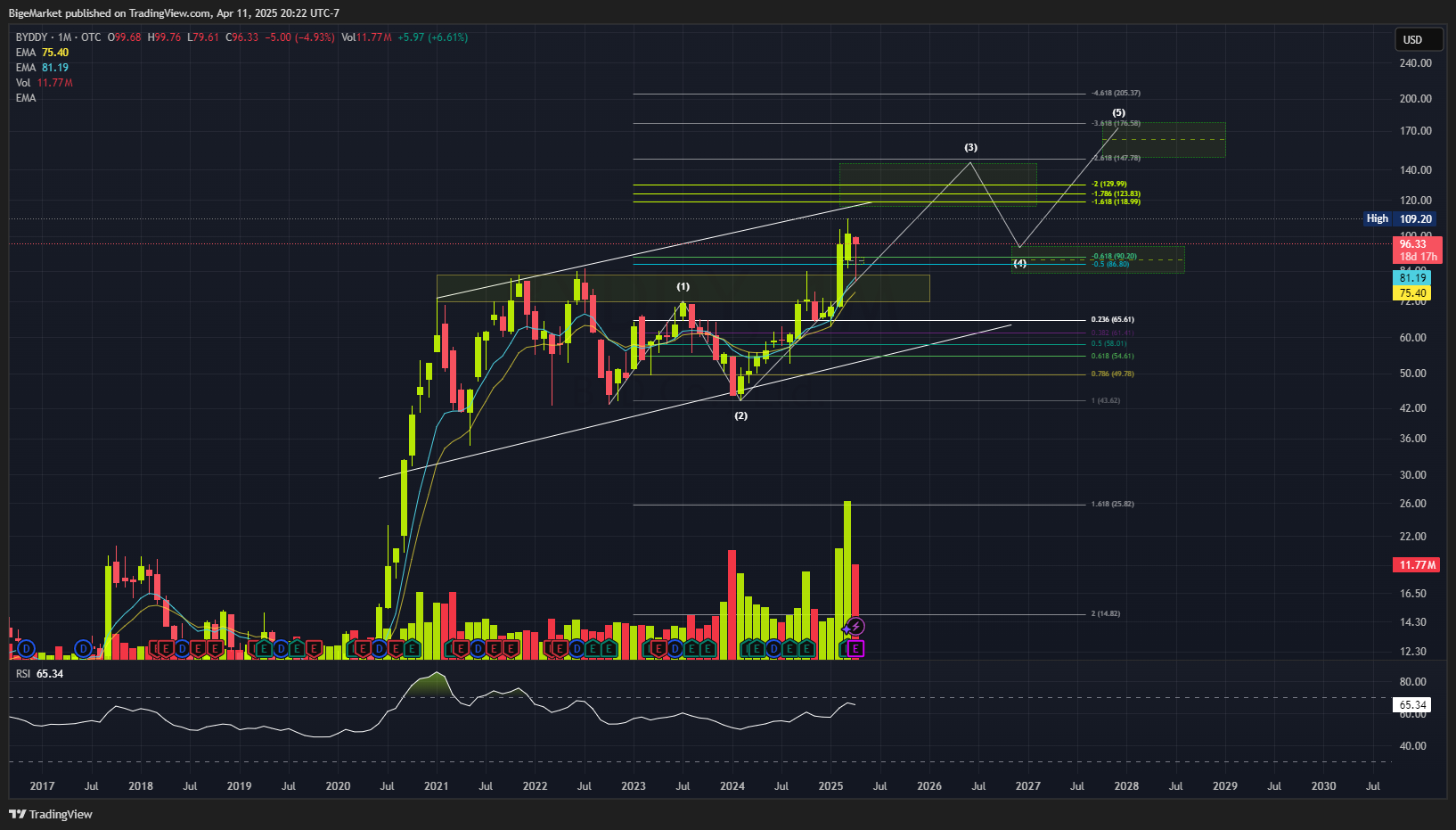Click the 60.00 price axis label
The image size is (1456, 830).
[1413, 338]
